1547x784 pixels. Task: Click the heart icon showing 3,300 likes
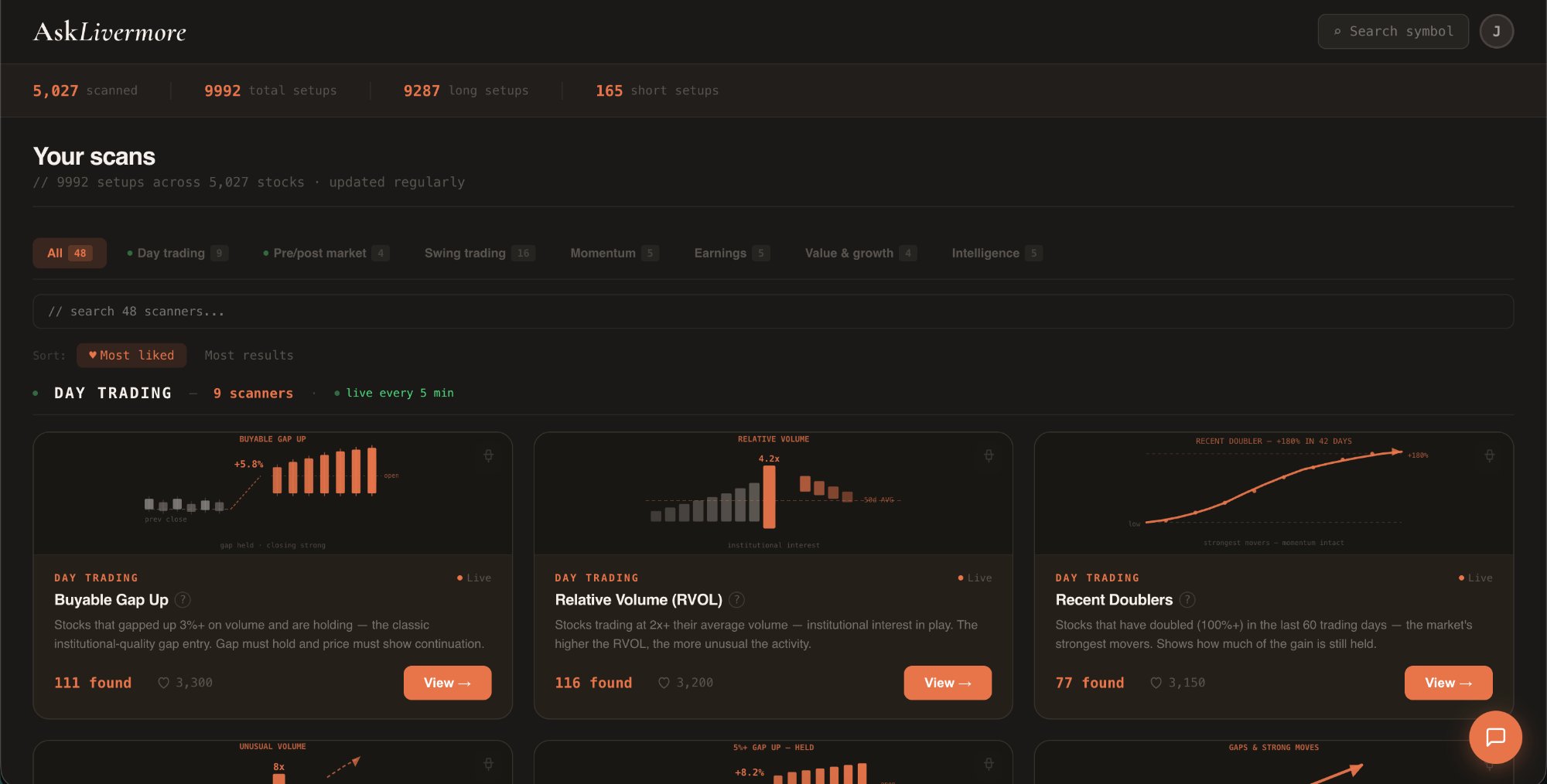(x=185, y=683)
